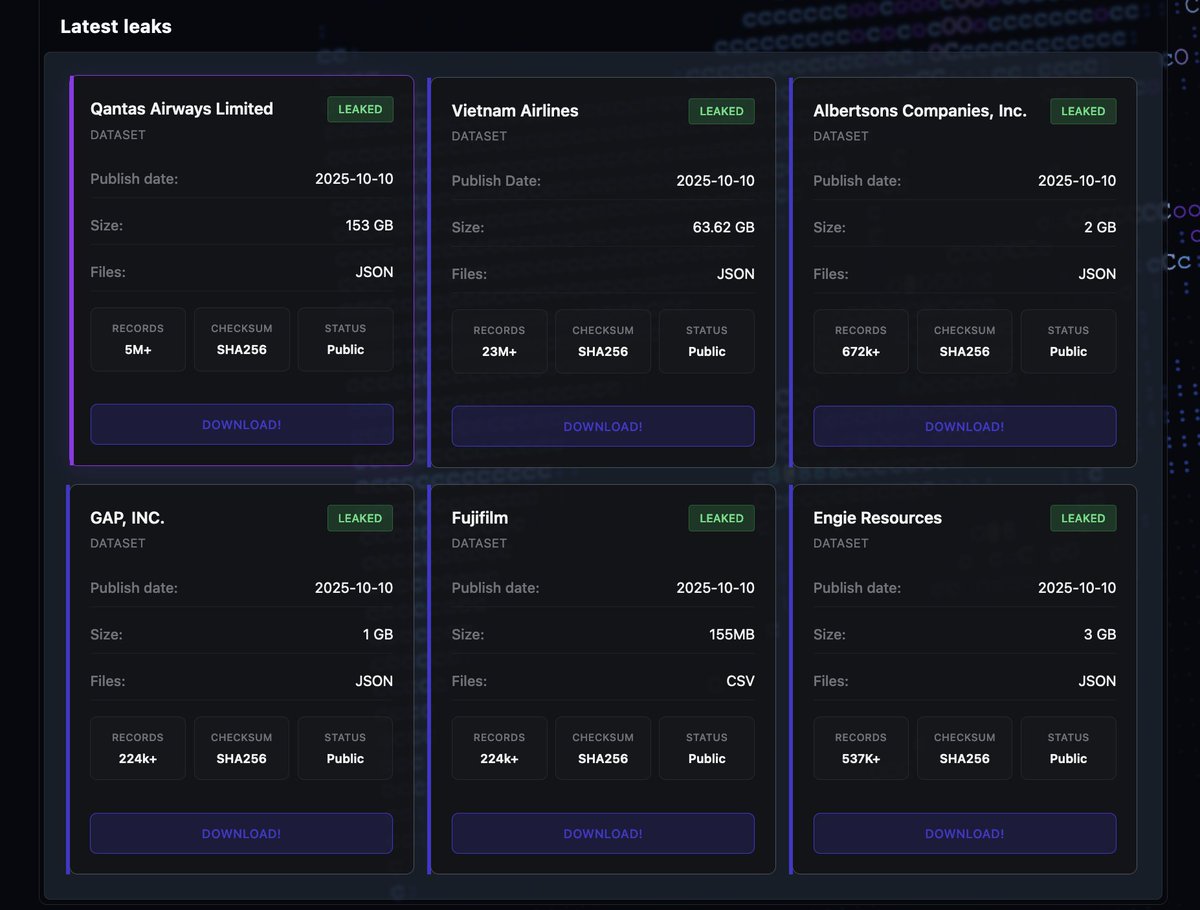1200x910 pixels.
Task: Download the Engie Resources dataset
Action: (x=964, y=833)
